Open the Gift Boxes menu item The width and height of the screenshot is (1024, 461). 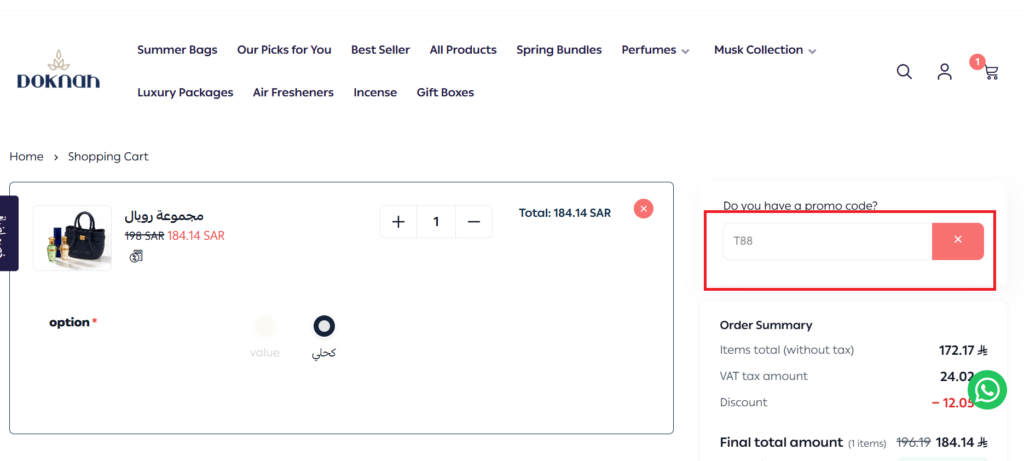click(x=445, y=93)
